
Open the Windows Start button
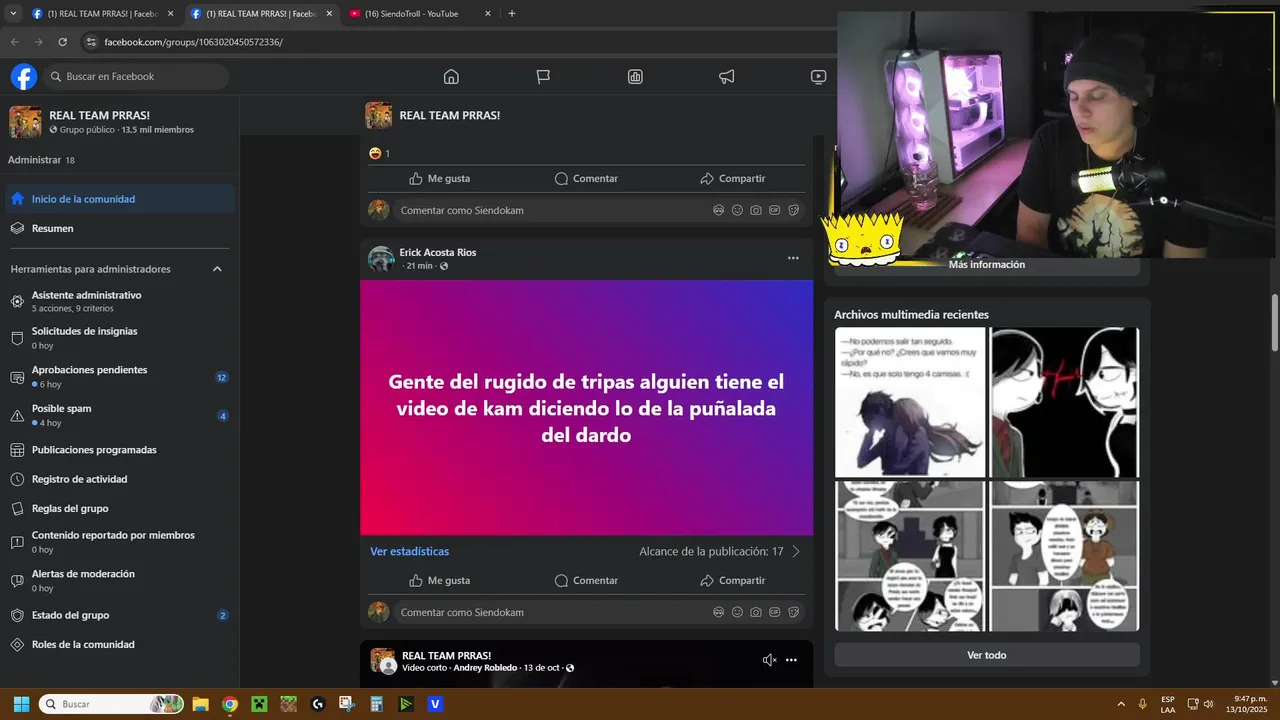point(21,704)
